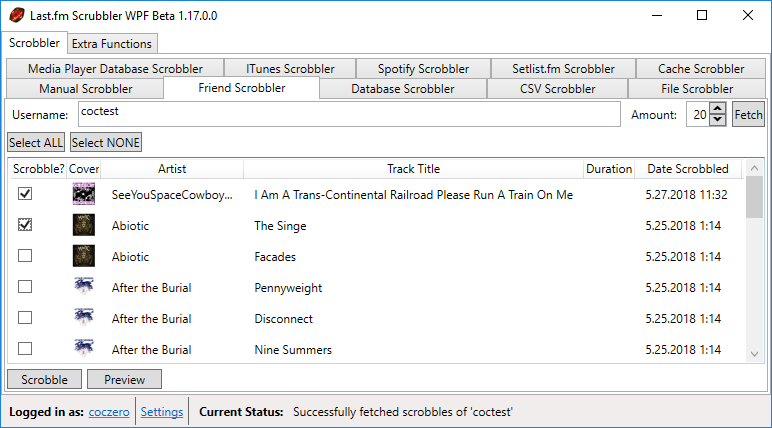This screenshot has width=772, height=428.
Task: Uncheck the SeeYouSpaceCowboy track scrobble checkbox
Action: [25, 194]
